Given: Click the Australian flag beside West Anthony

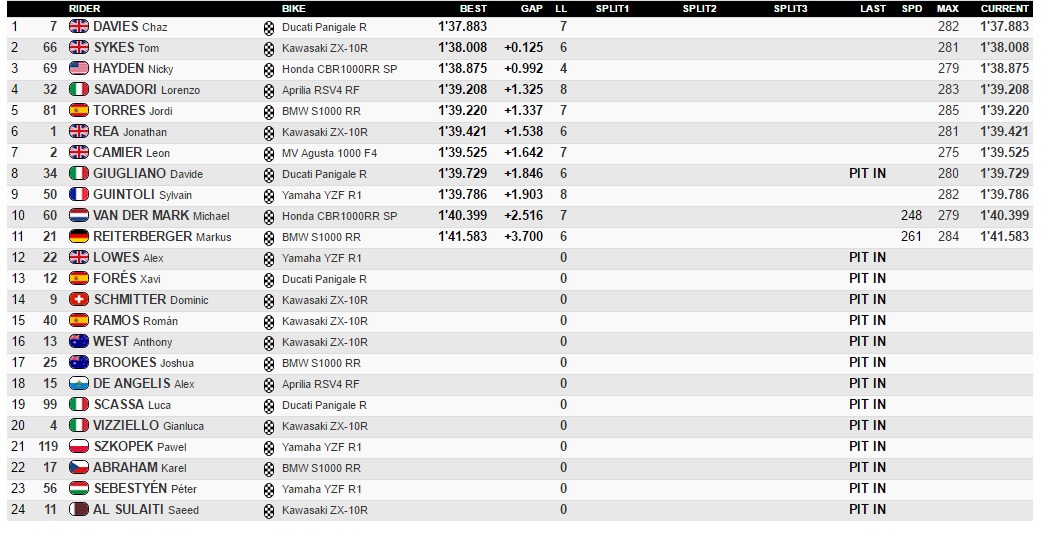Looking at the screenshot, I should [78, 342].
